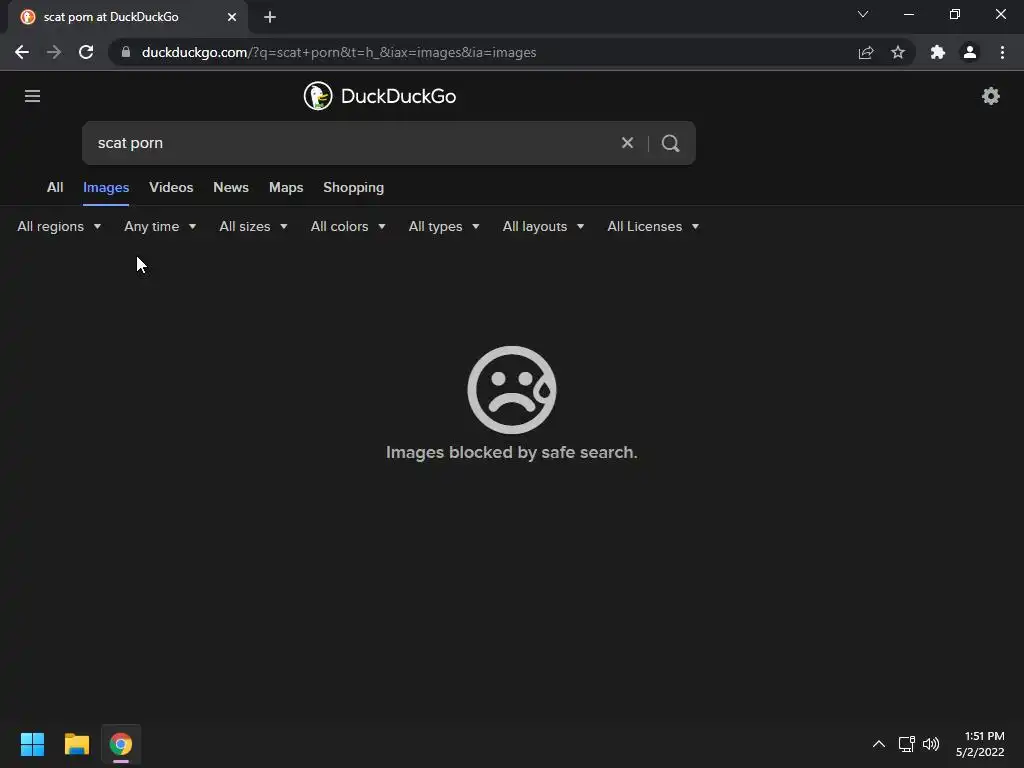Go back to the previous page
Viewport: 1024px width, 768px height.
22,52
